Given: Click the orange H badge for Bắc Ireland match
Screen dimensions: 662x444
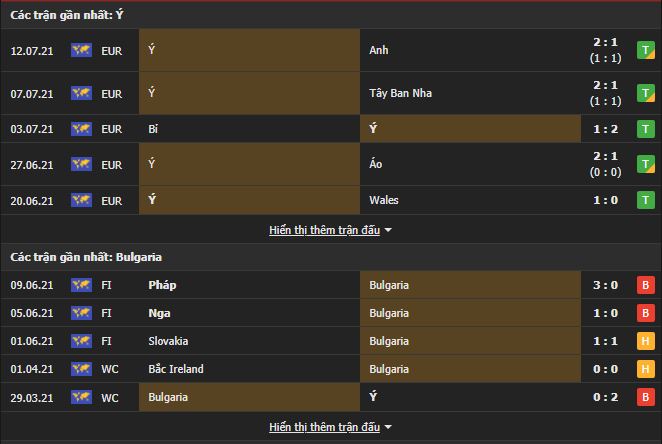Looking at the screenshot, I should 646,369.
